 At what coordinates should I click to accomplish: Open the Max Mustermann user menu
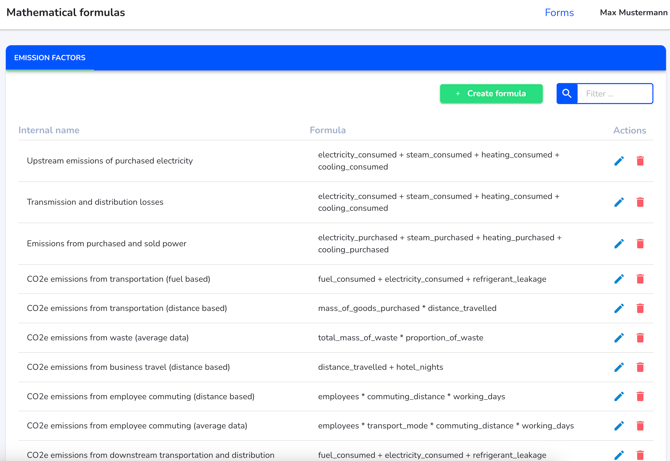coord(633,13)
